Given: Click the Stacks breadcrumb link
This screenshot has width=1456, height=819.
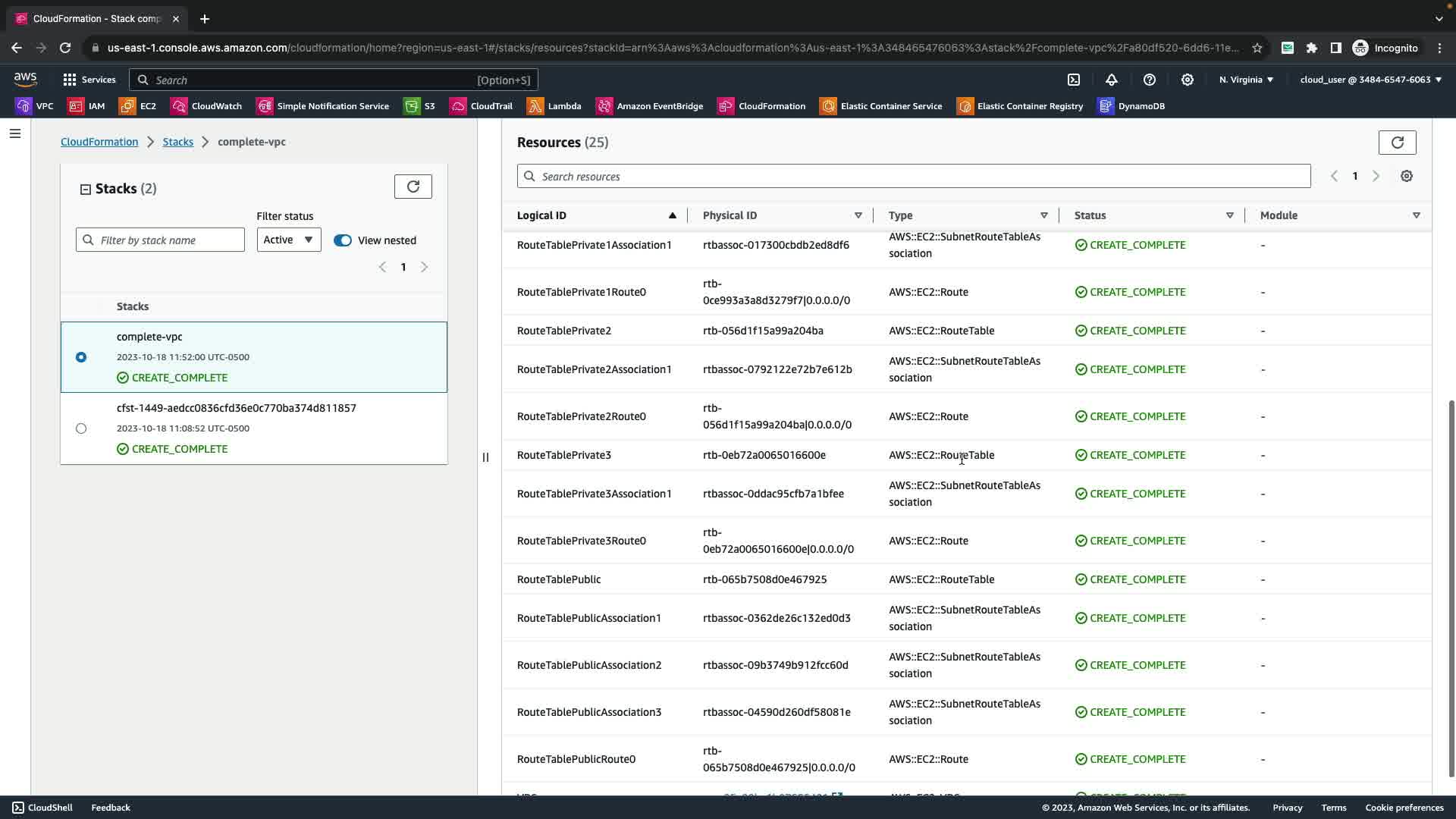Looking at the screenshot, I should [x=177, y=142].
